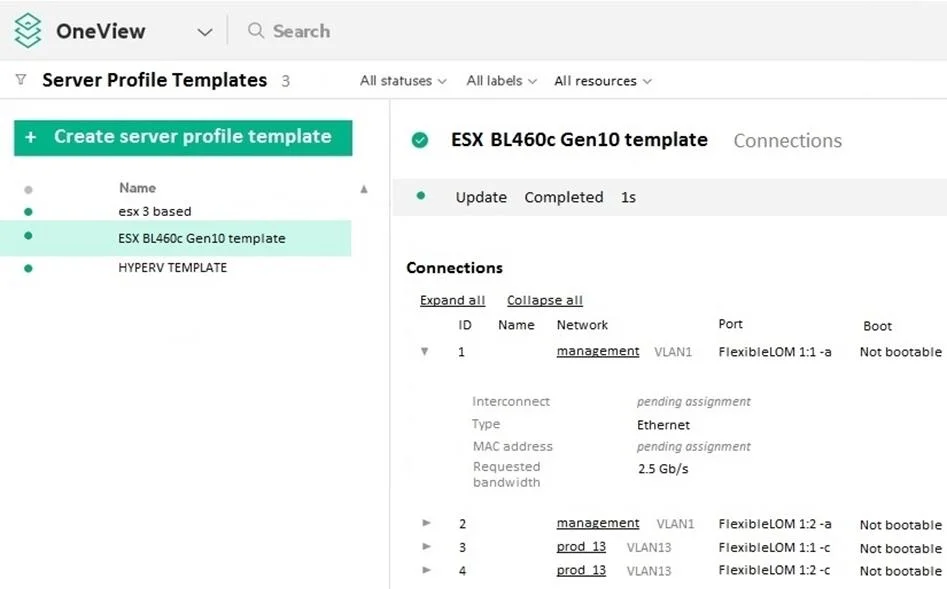Click the filter funnel icon
Viewport: 947px width, 589px height.
click(x=21, y=79)
